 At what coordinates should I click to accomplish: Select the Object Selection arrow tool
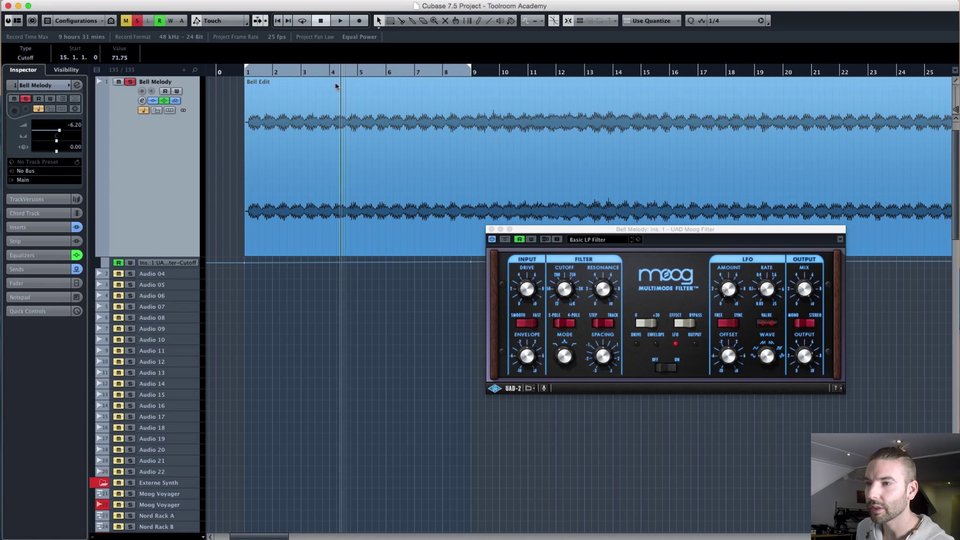click(378, 21)
